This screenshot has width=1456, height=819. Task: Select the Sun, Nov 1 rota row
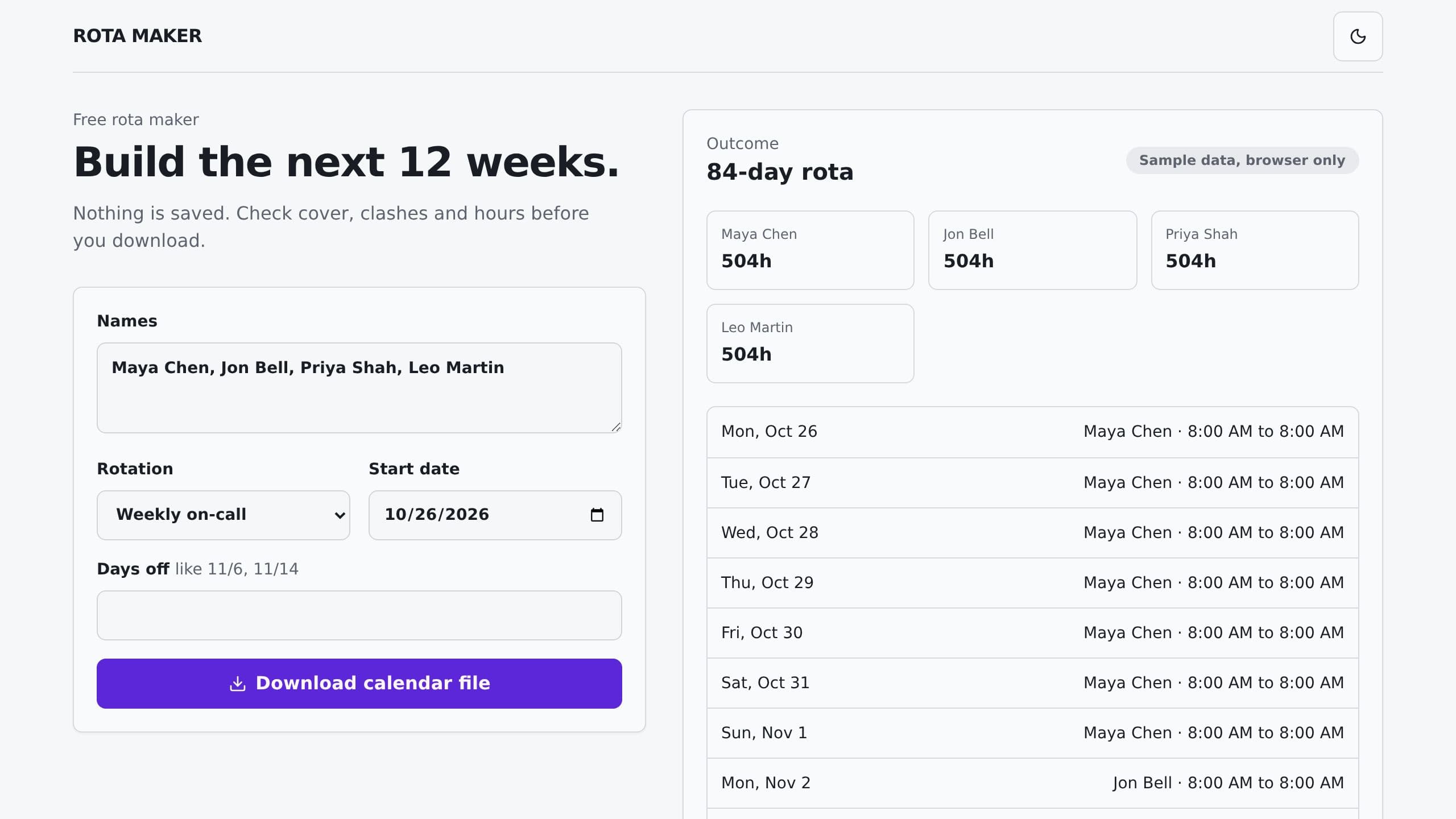coord(1032,733)
